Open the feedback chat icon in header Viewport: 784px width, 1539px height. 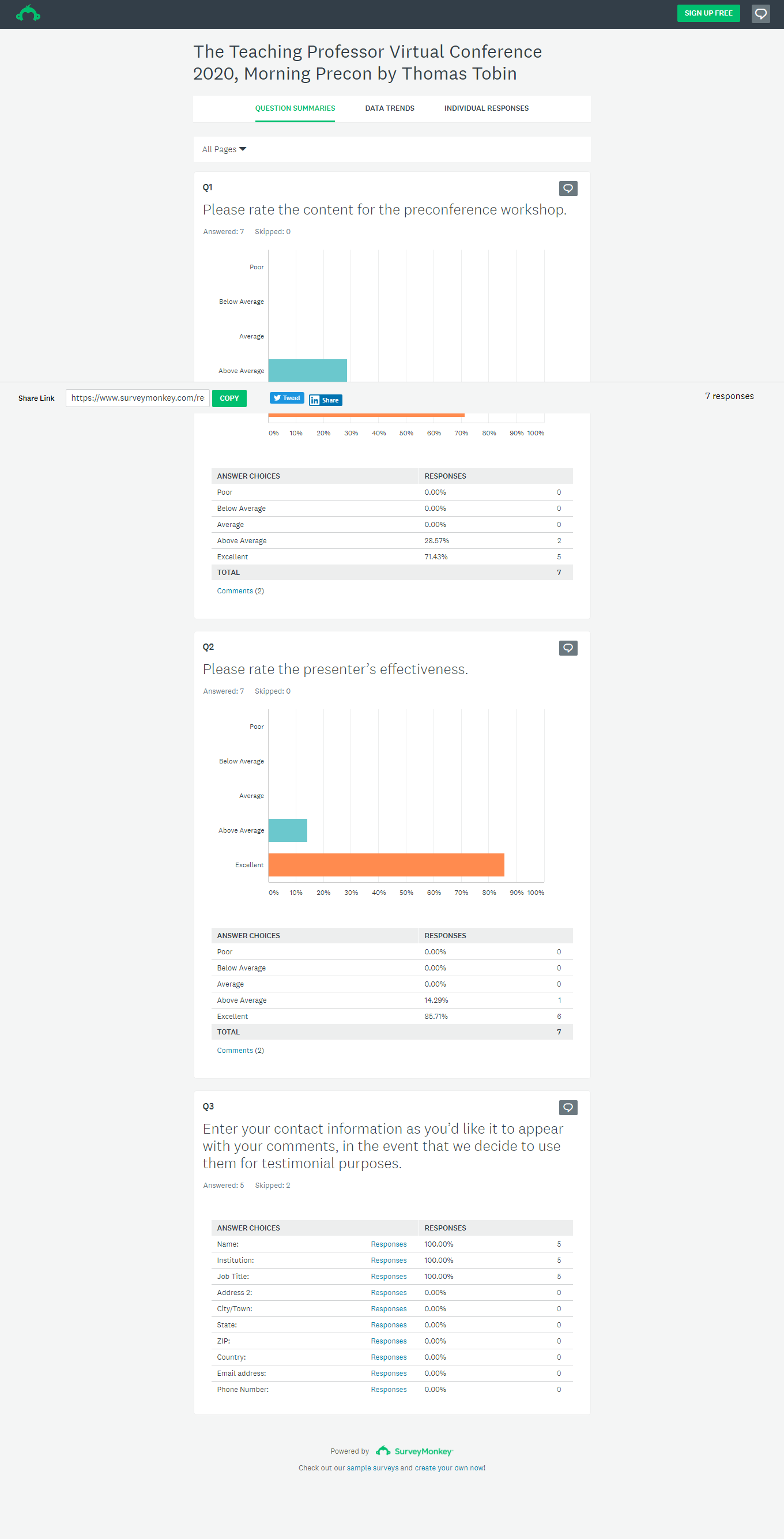tap(760, 13)
